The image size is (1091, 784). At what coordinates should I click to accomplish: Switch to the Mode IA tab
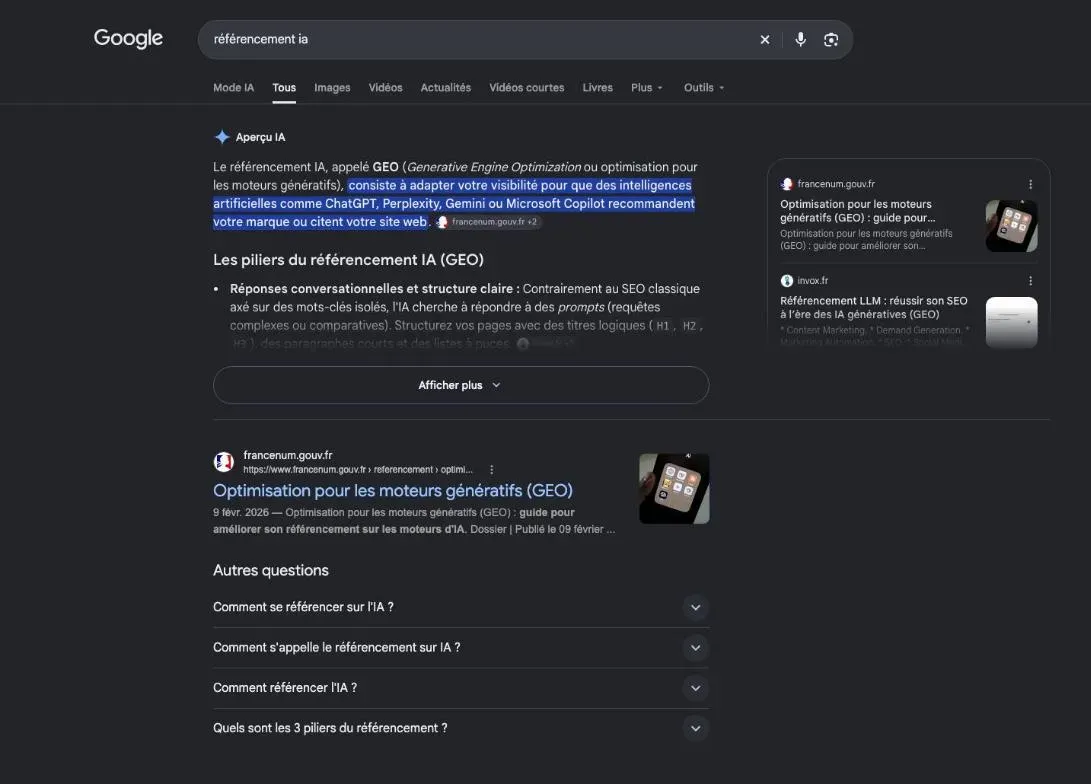pyautogui.click(x=234, y=88)
